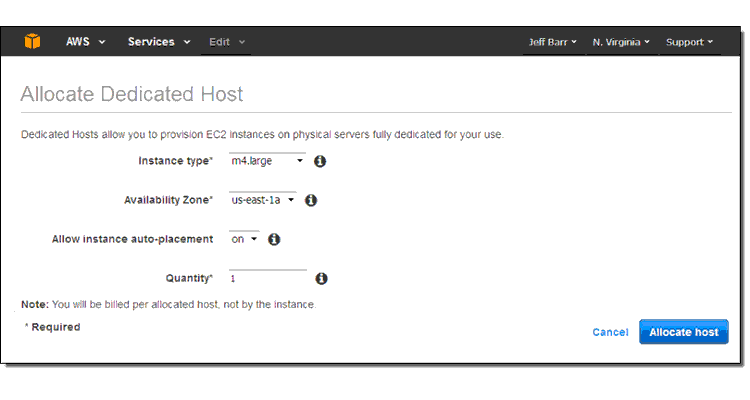Open the Jeff Barr account menu
This screenshot has width=750, height=400.
[552, 42]
